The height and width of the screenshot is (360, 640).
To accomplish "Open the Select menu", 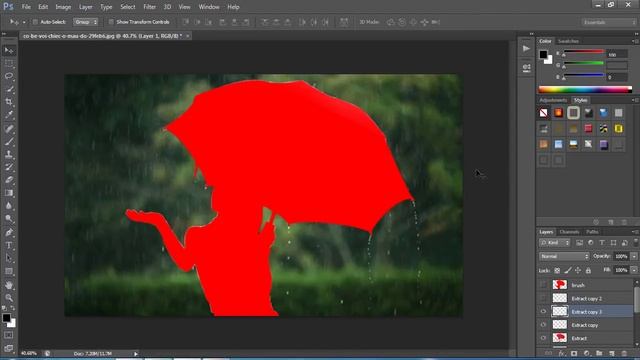I will (x=127, y=7).
